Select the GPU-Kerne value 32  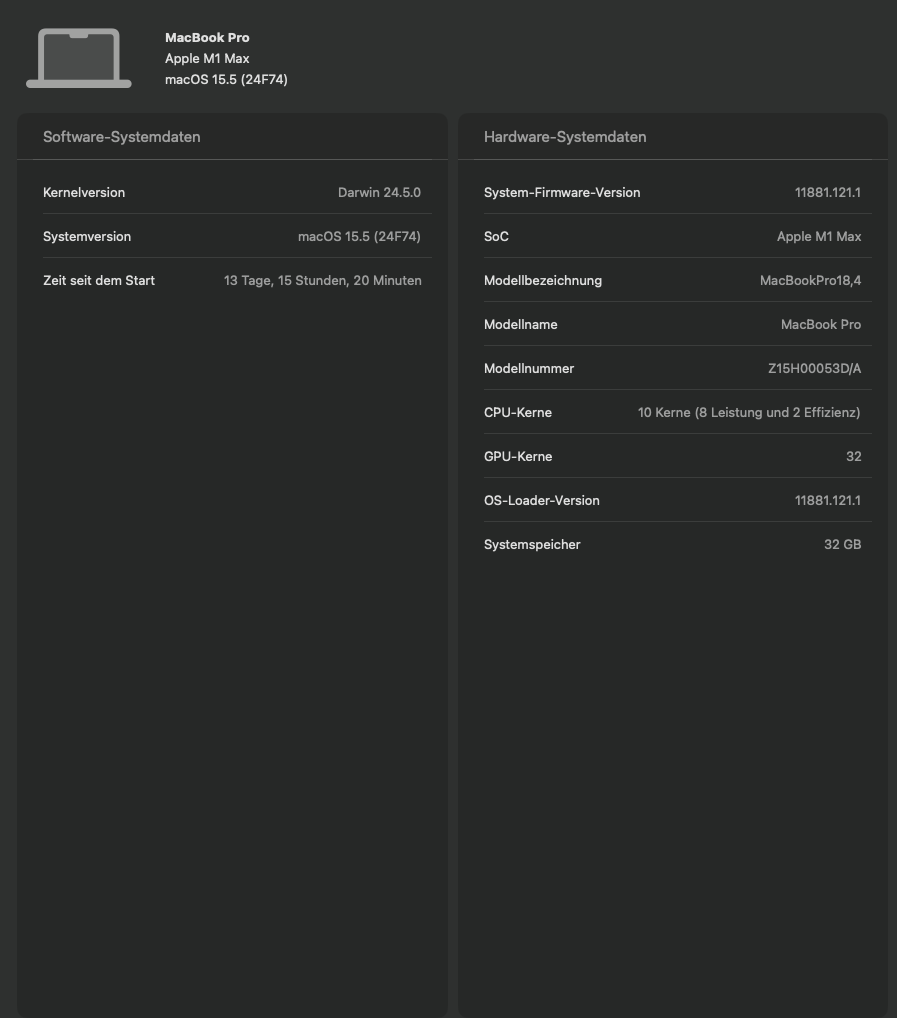click(x=854, y=457)
